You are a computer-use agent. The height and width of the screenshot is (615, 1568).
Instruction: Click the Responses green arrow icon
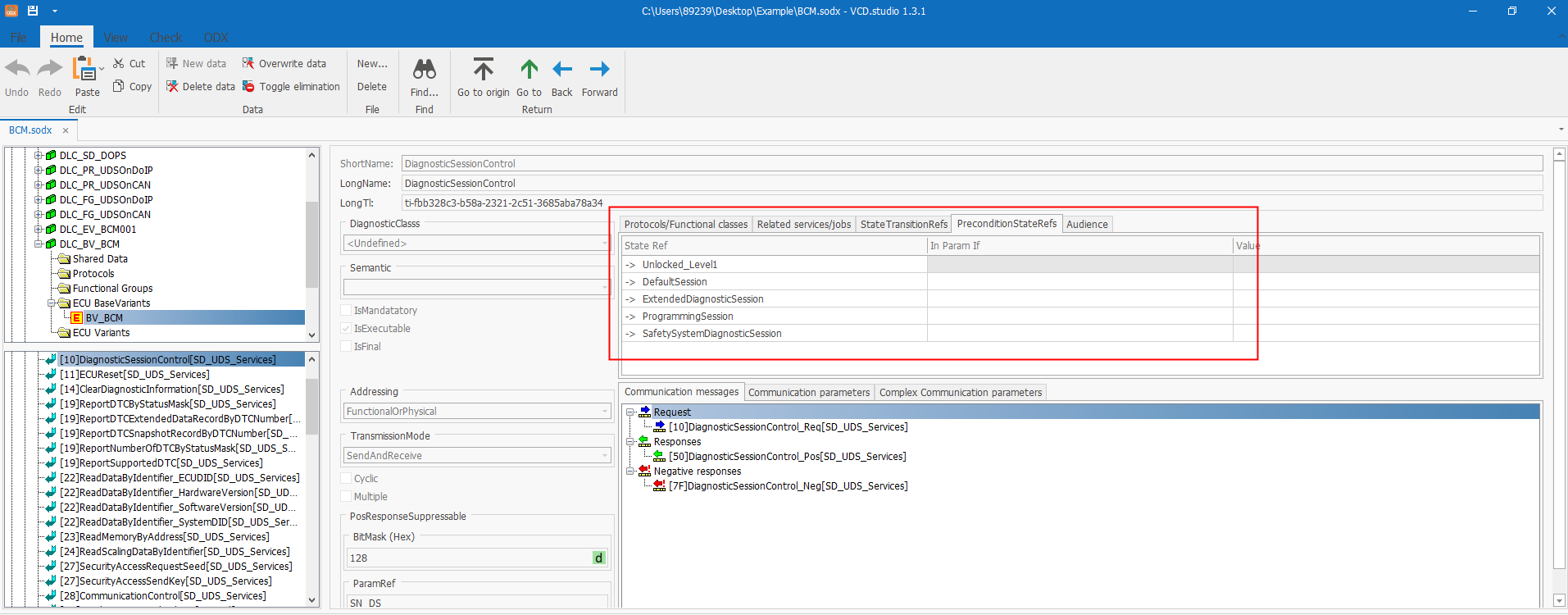click(x=645, y=441)
